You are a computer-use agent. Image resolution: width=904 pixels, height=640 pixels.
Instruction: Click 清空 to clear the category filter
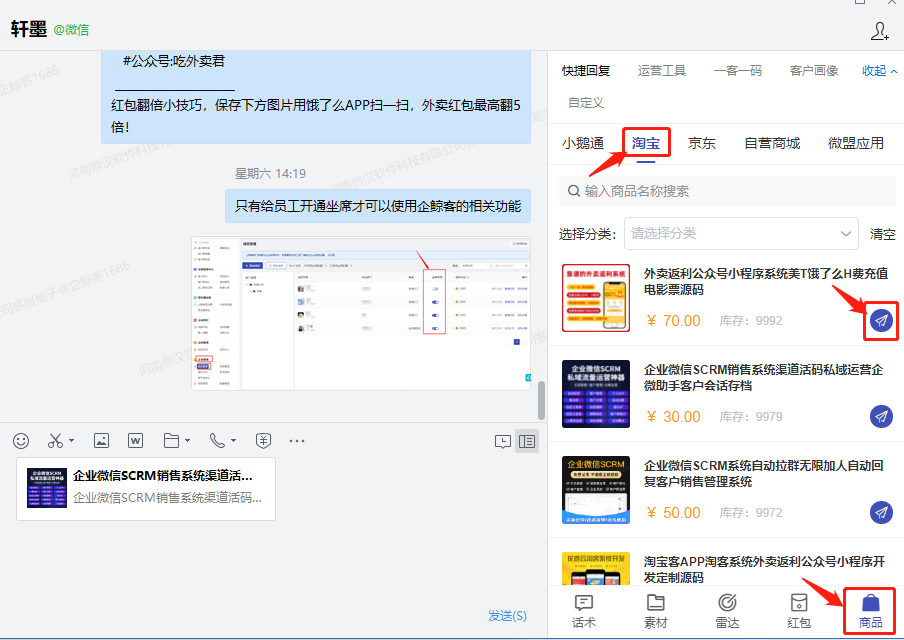pyautogui.click(x=883, y=234)
